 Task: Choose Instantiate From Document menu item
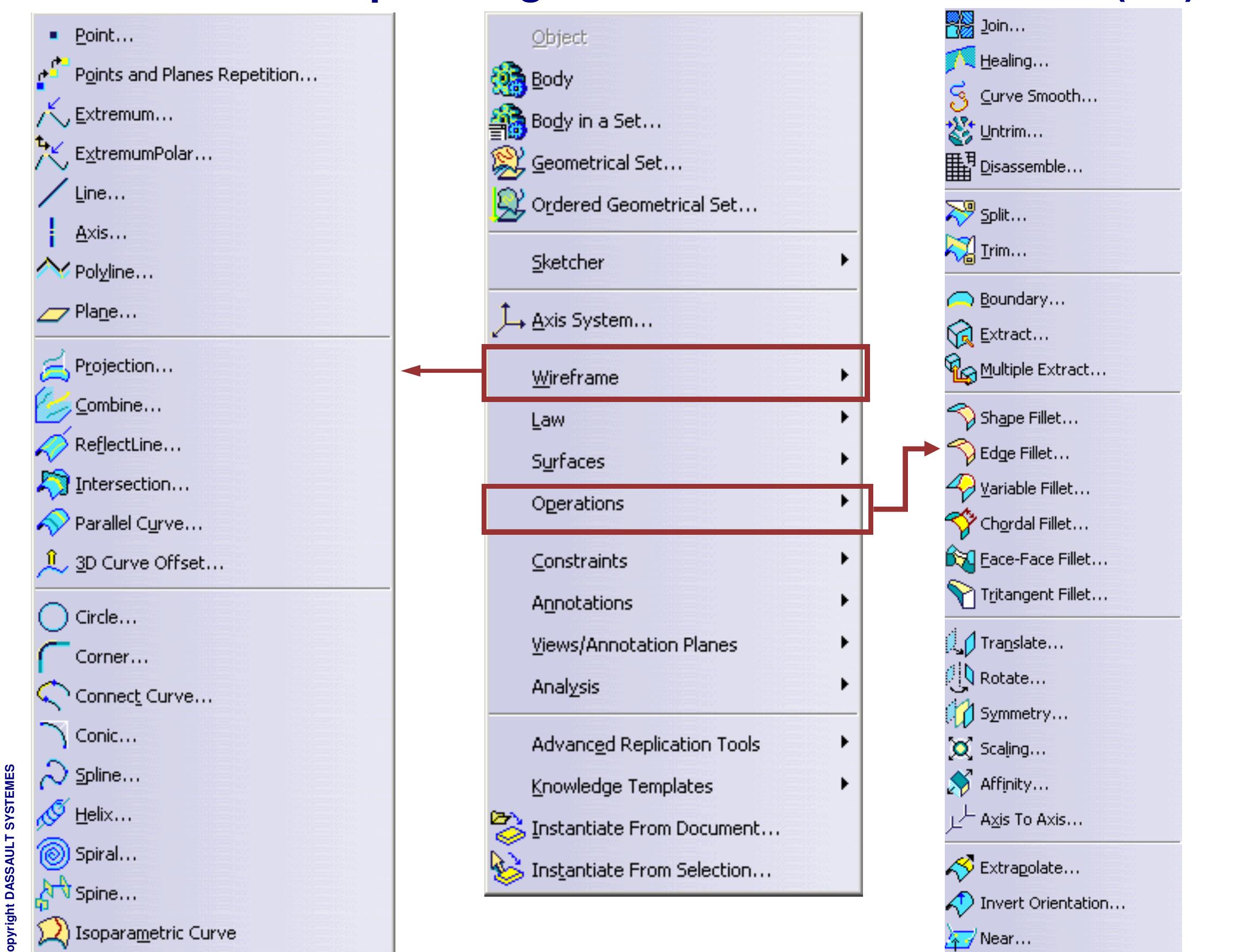[x=655, y=828]
